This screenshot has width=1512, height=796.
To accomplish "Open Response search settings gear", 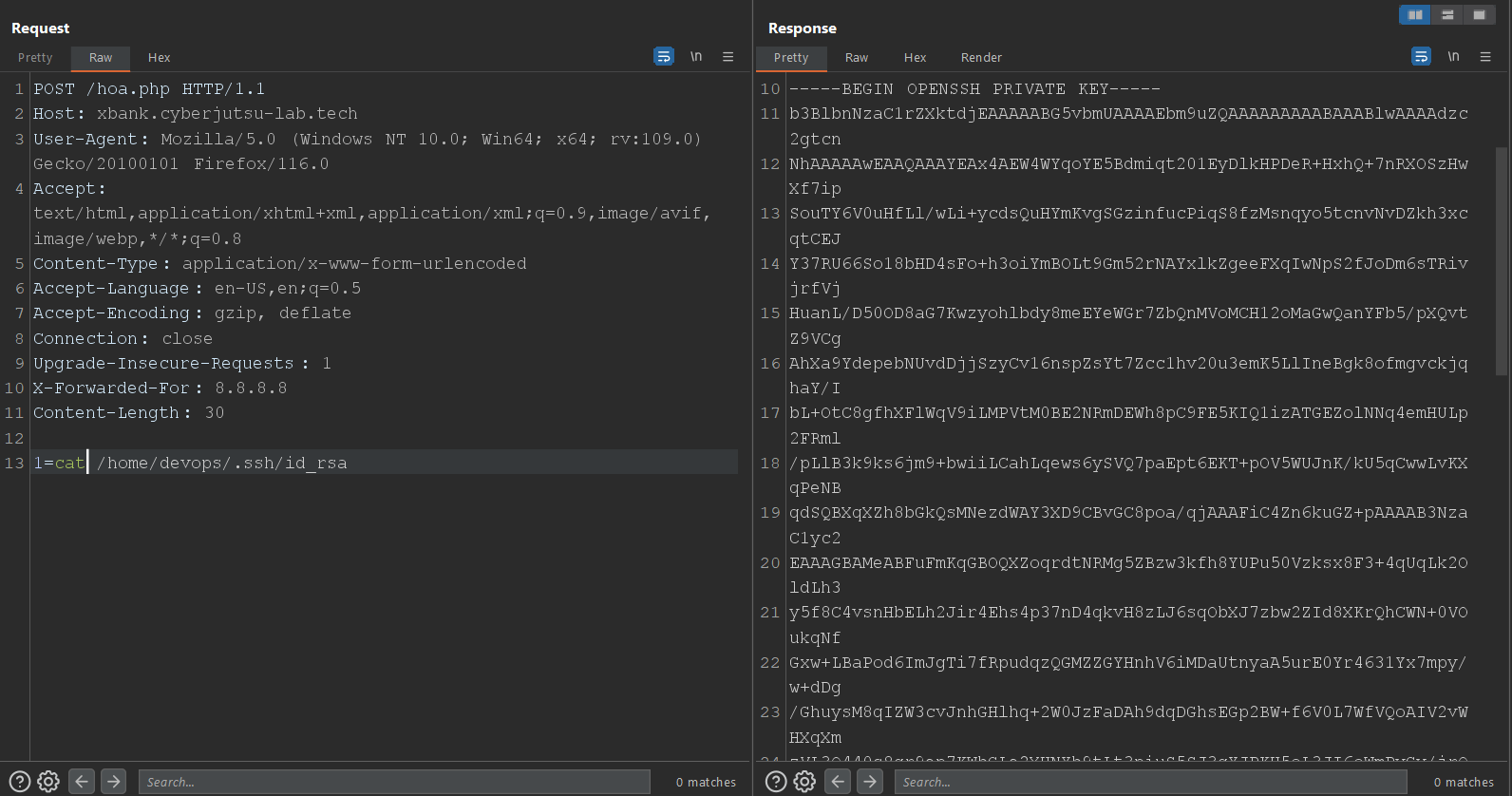I will tap(804, 782).
